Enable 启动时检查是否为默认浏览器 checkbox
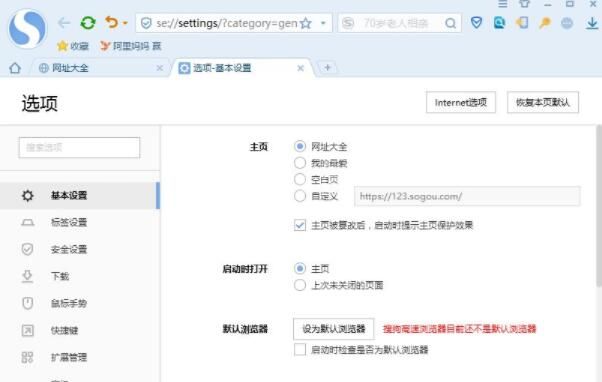The width and height of the screenshot is (602, 382). click(x=300, y=350)
